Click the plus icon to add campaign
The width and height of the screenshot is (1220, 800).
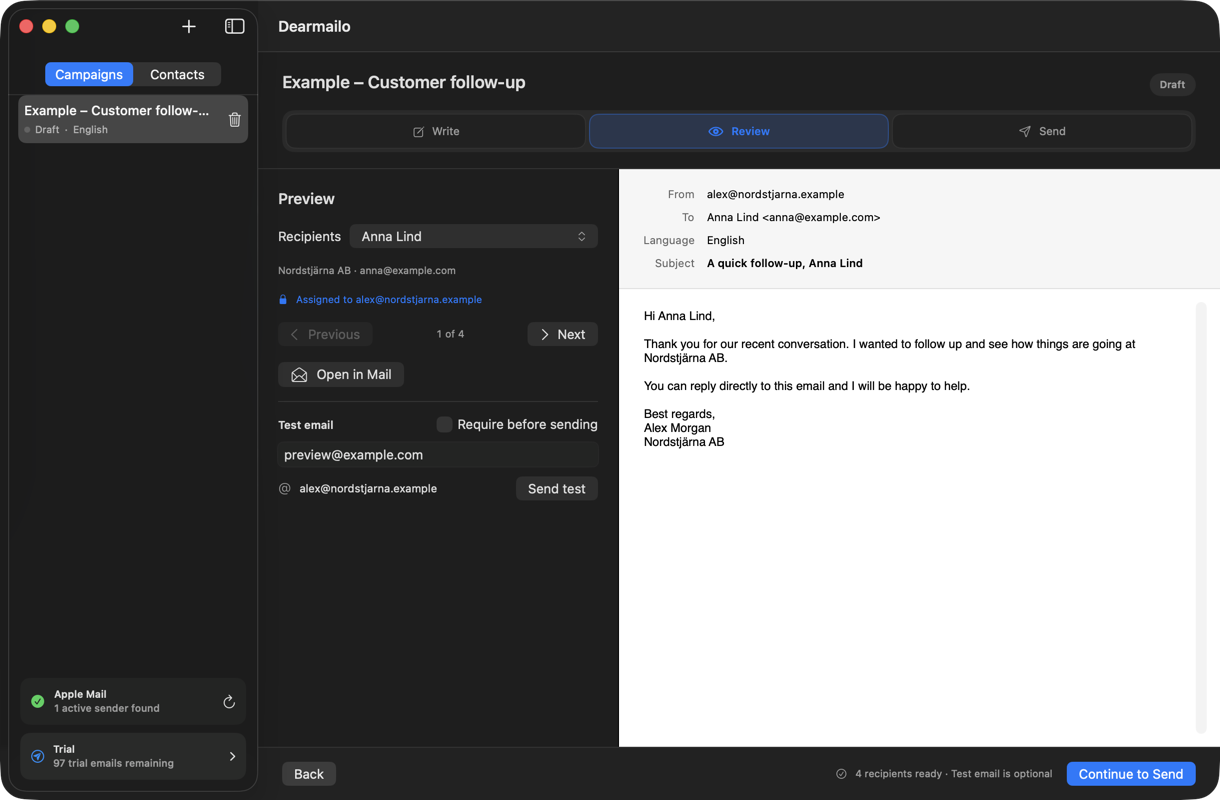coord(189,27)
